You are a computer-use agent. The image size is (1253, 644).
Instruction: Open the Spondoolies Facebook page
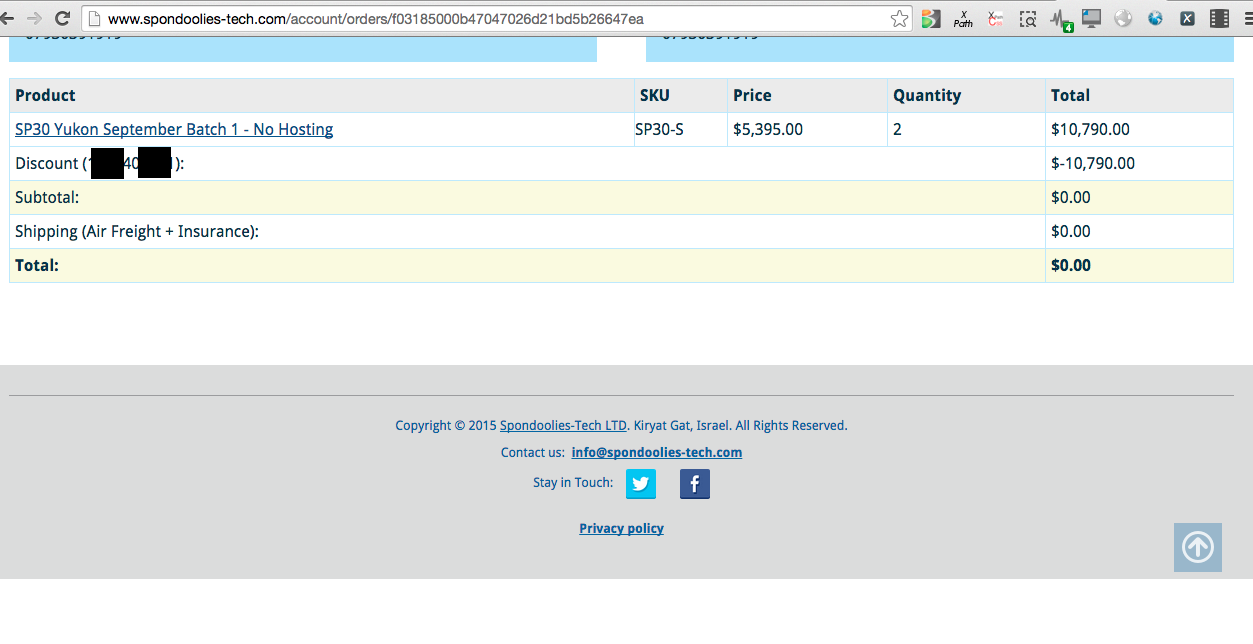tap(695, 484)
